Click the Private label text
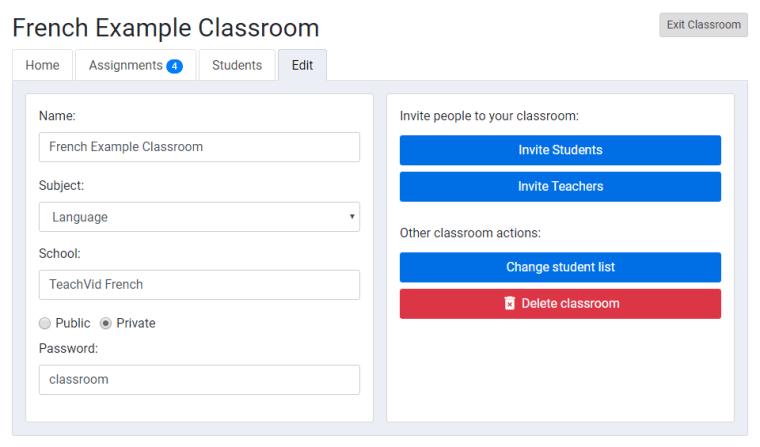Viewport: 760px width, 447px height. click(136, 323)
